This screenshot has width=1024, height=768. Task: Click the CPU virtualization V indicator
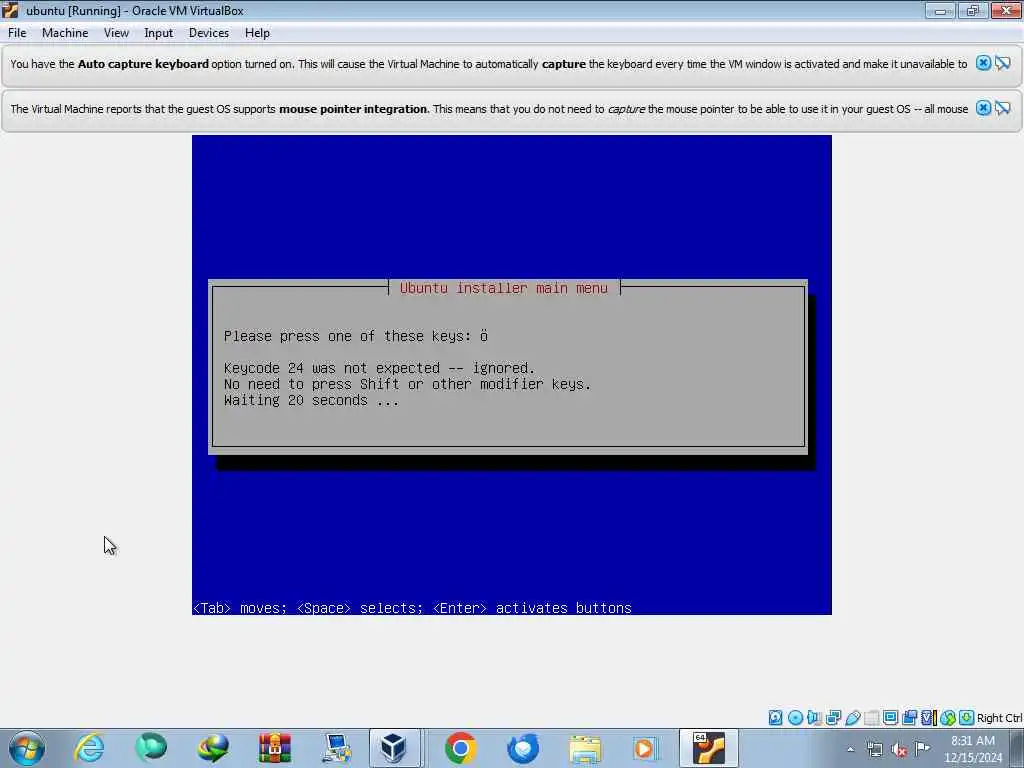[x=927, y=718]
